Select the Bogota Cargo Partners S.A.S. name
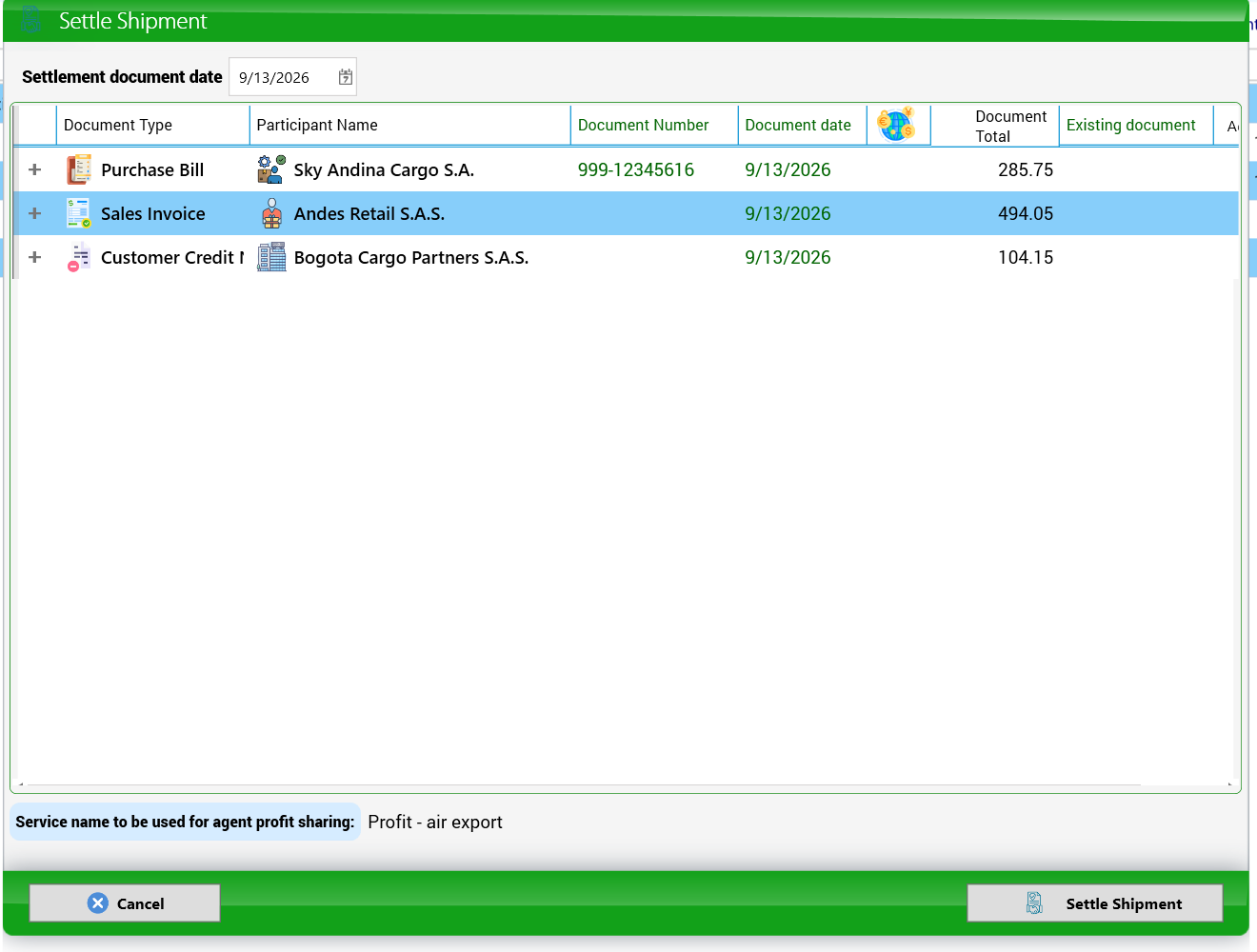Image resolution: width=1257 pixels, height=952 pixels. [411, 257]
